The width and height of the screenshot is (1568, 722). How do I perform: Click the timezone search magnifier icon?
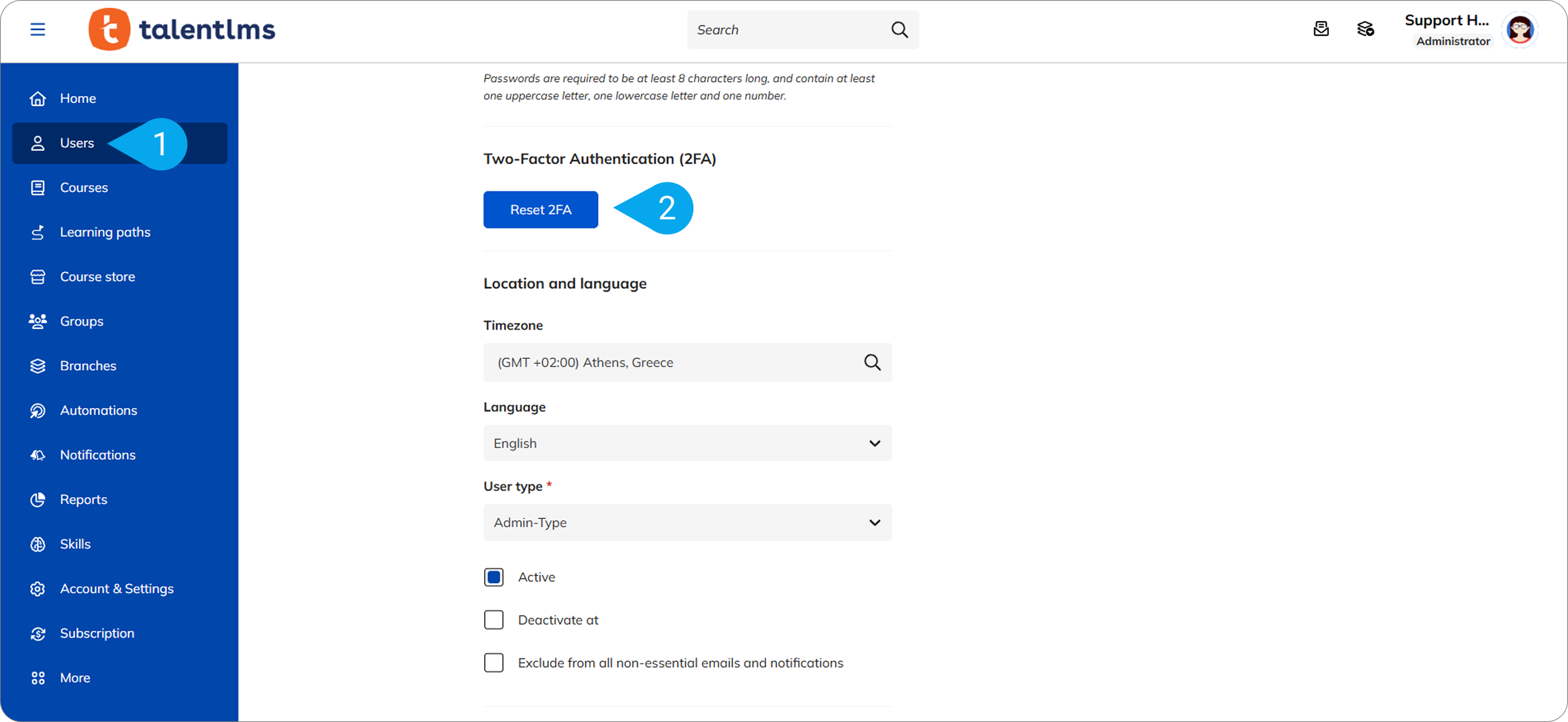[x=872, y=362]
